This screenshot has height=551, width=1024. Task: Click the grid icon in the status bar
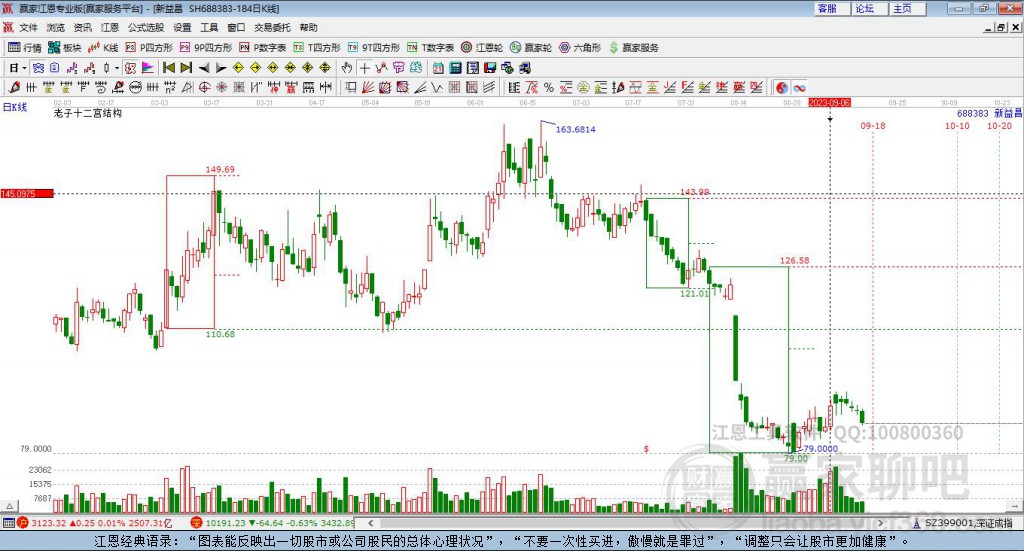8,523
